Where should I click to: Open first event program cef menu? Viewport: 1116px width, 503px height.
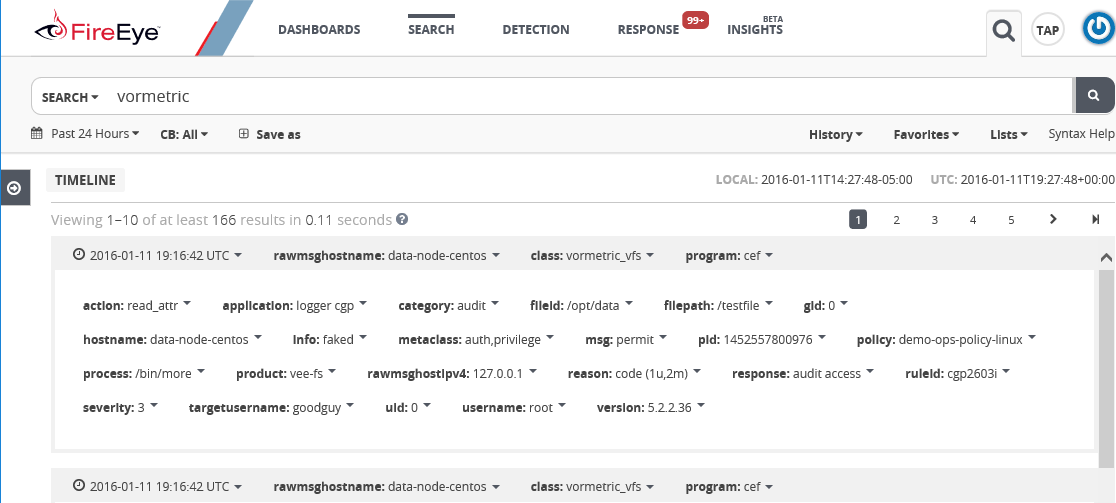pyautogui.click(x=730, y=255)
